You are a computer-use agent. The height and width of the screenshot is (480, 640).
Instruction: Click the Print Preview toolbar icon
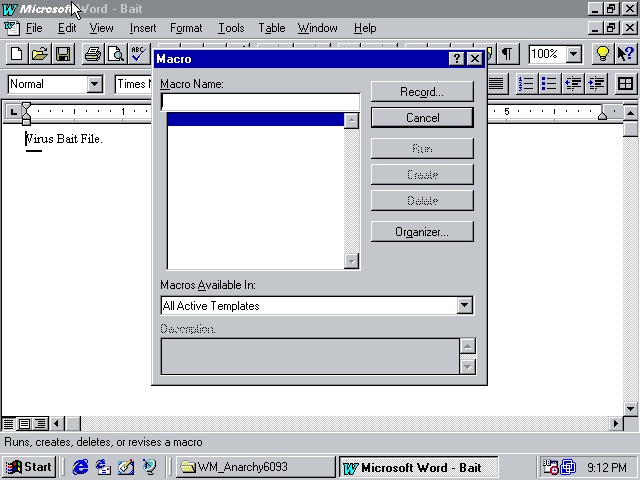pos(115,54)
